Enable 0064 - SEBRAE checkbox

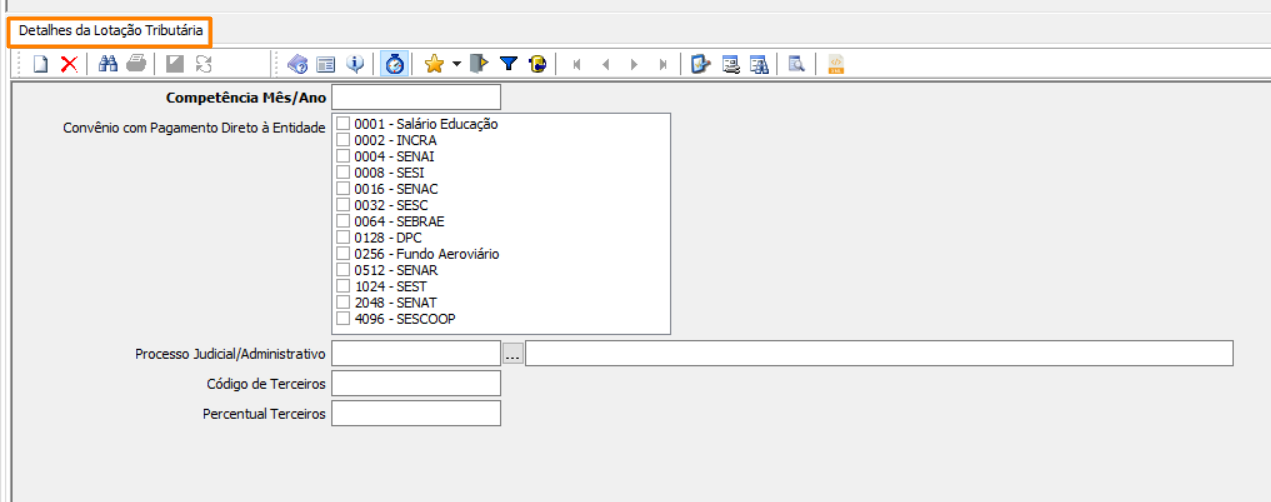click(x=343, y=221)
